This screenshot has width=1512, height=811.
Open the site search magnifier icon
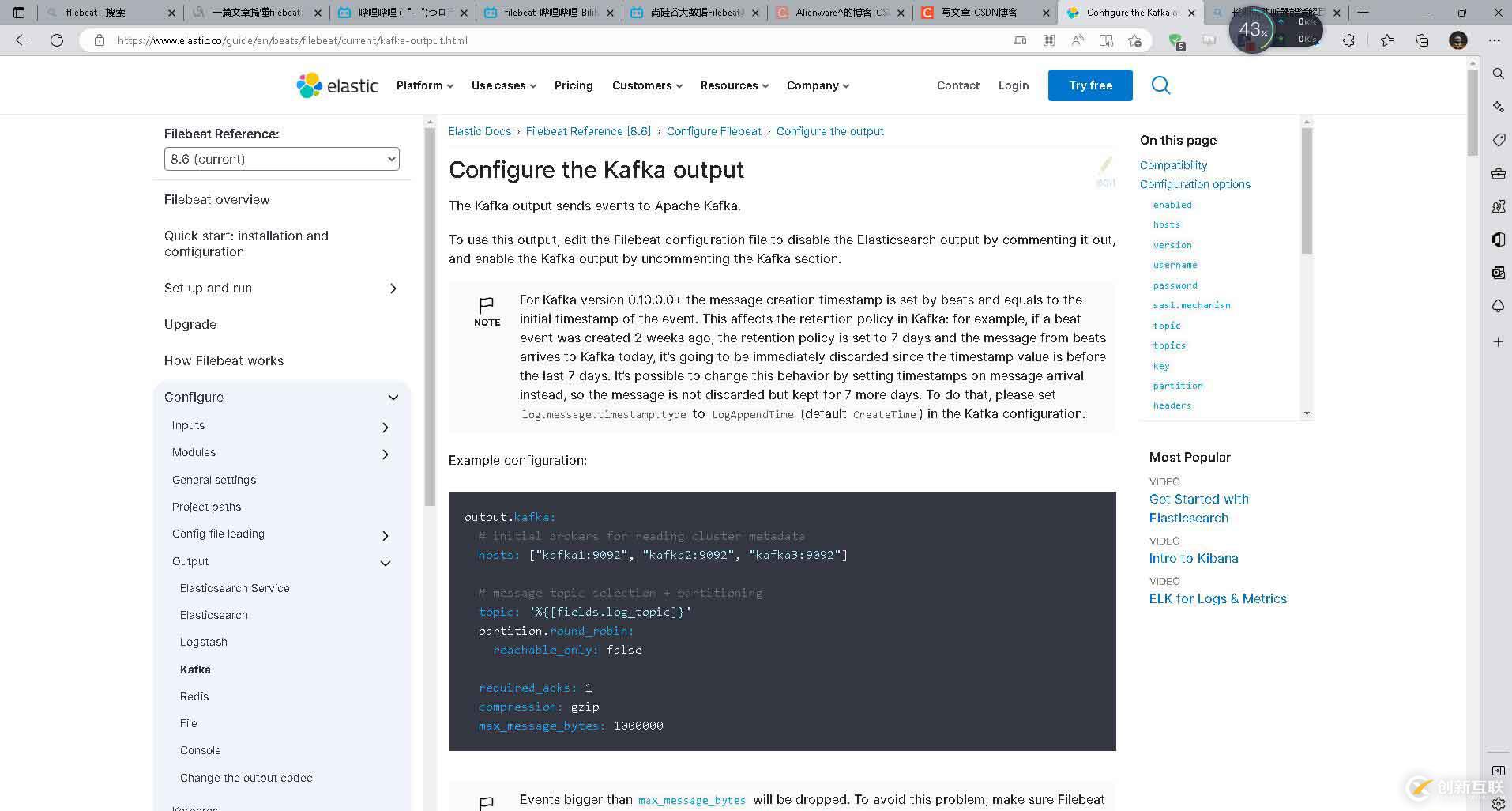(1160, 85)
